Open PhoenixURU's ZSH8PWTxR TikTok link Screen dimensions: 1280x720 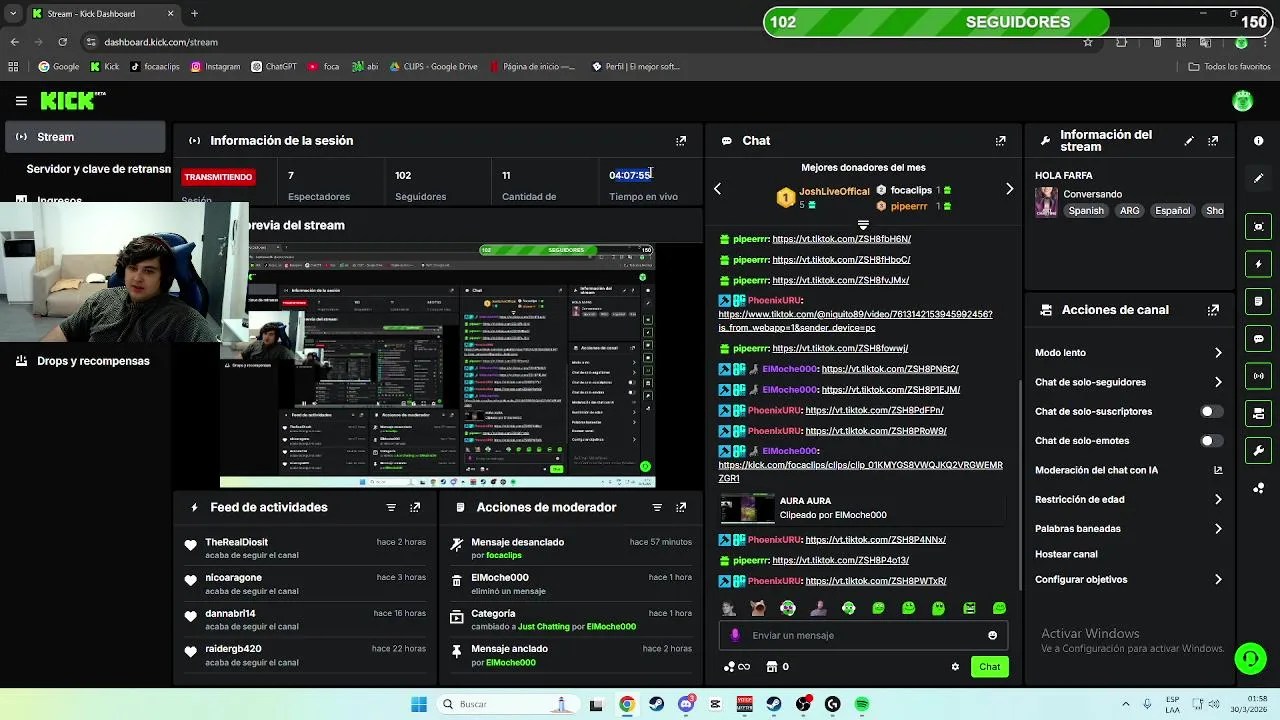(875, 581)
